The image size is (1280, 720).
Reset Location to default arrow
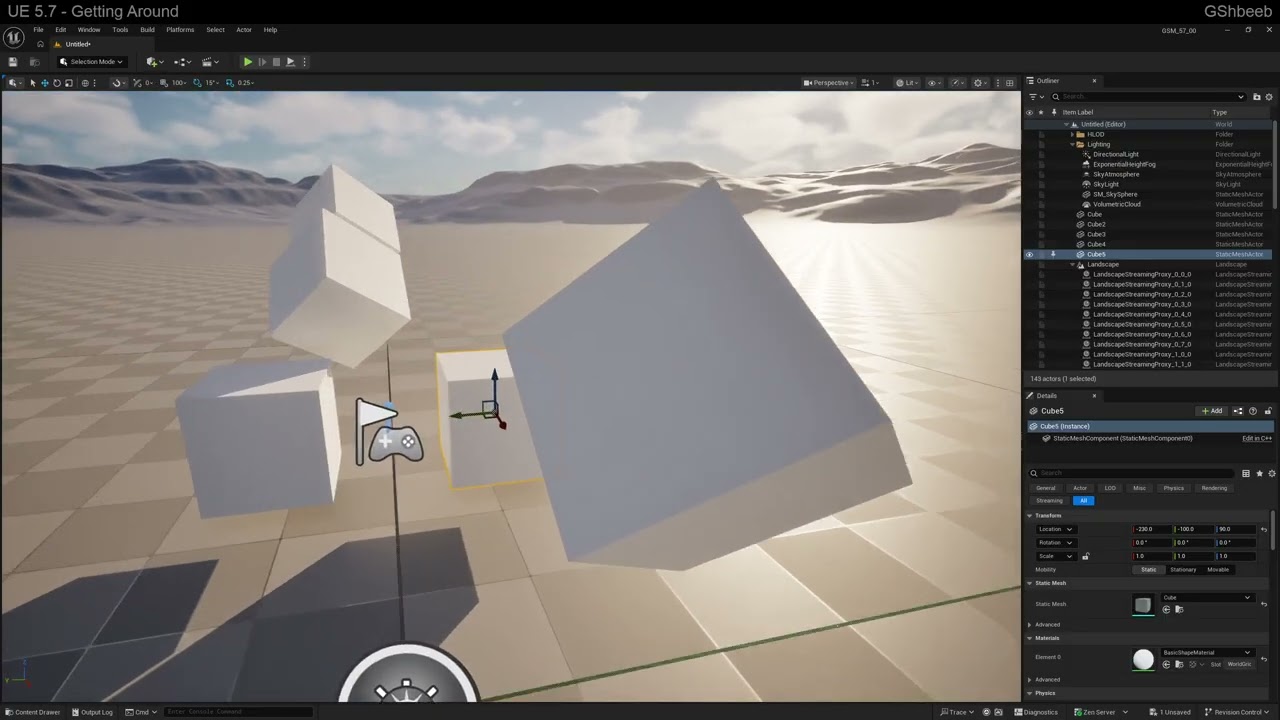tap(1264, 529)
